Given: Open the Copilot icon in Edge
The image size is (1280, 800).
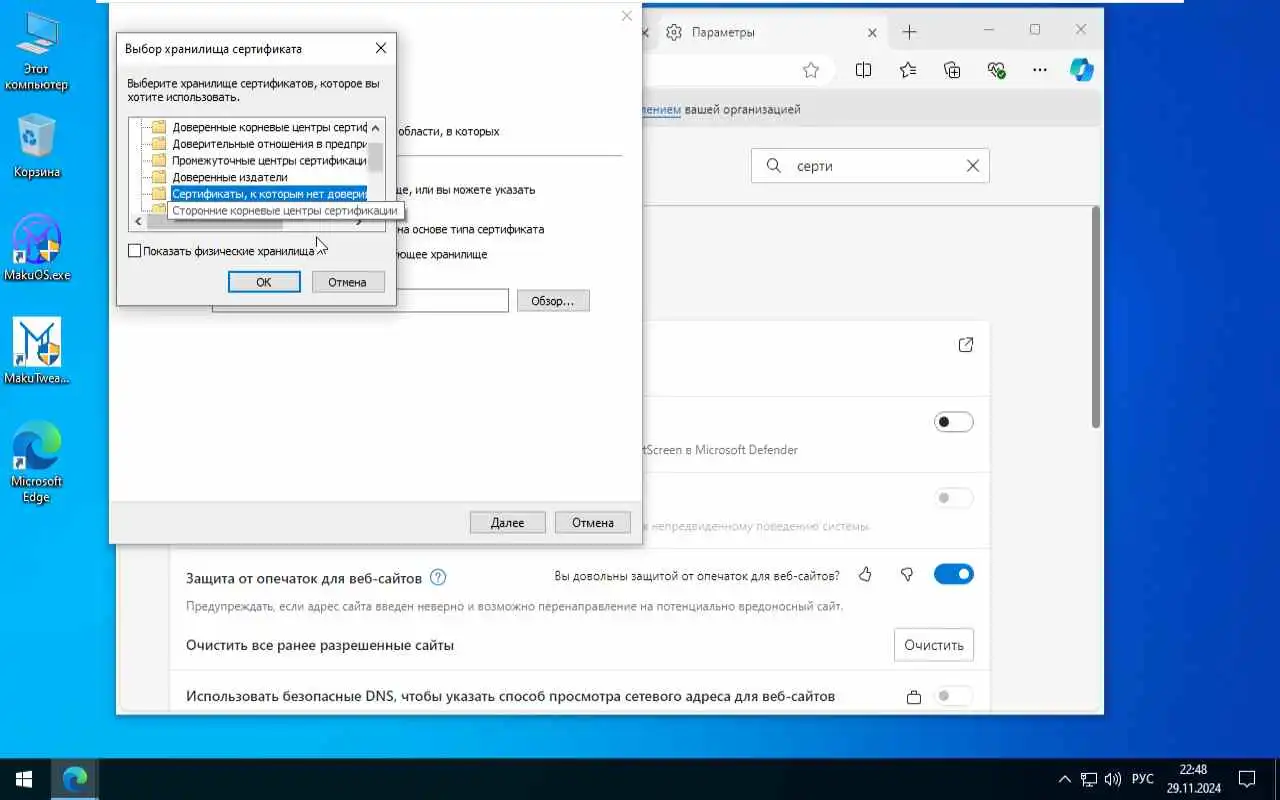Looking at the screenshot, I should [x=1081, y=70].
